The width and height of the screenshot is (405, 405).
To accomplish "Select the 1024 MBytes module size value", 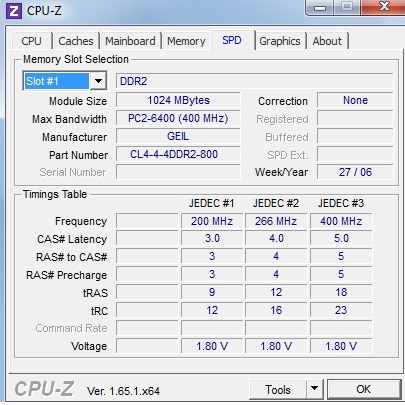I will click(x=178, y=100).
